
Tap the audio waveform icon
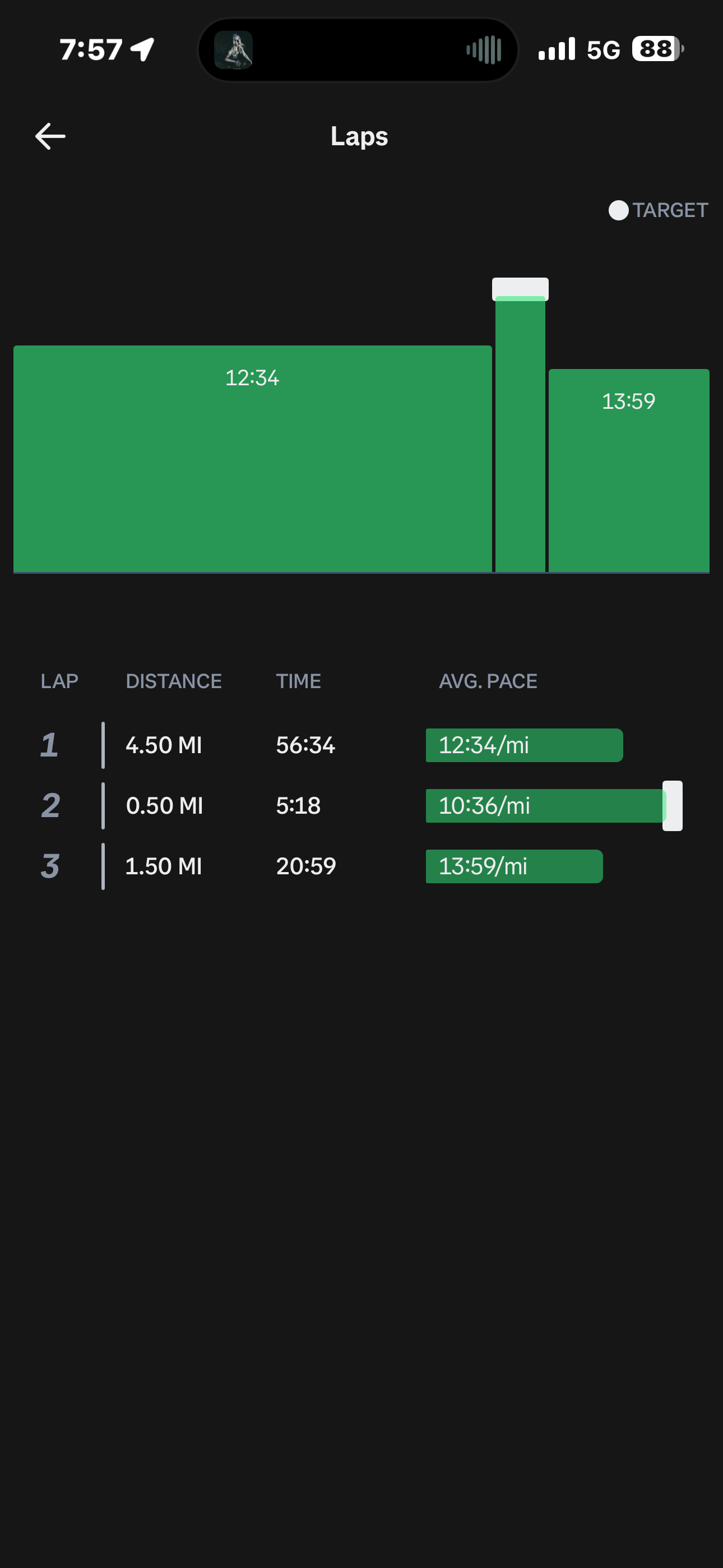[x=484, y=50]
